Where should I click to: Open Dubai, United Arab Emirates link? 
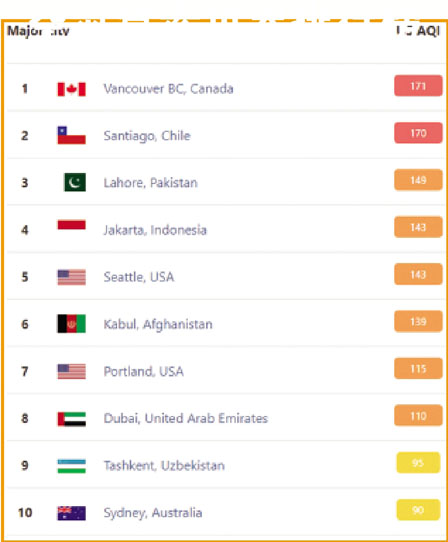186,418
